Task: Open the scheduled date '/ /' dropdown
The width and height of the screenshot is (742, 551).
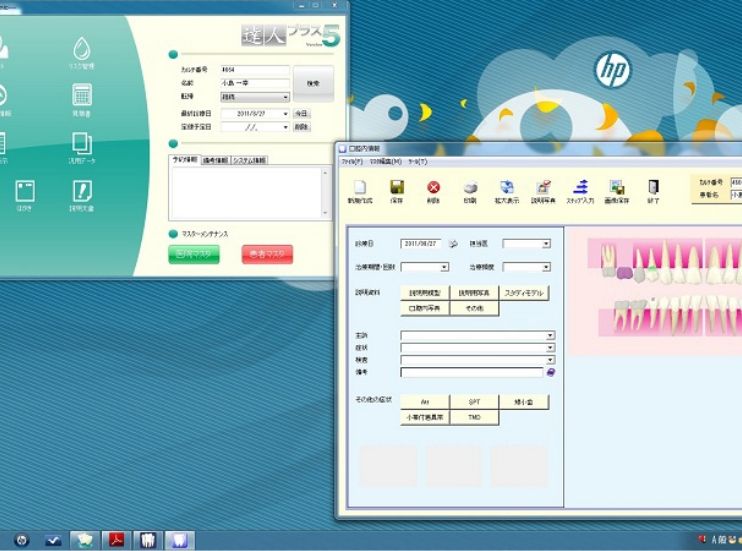Action: point(285,127)
